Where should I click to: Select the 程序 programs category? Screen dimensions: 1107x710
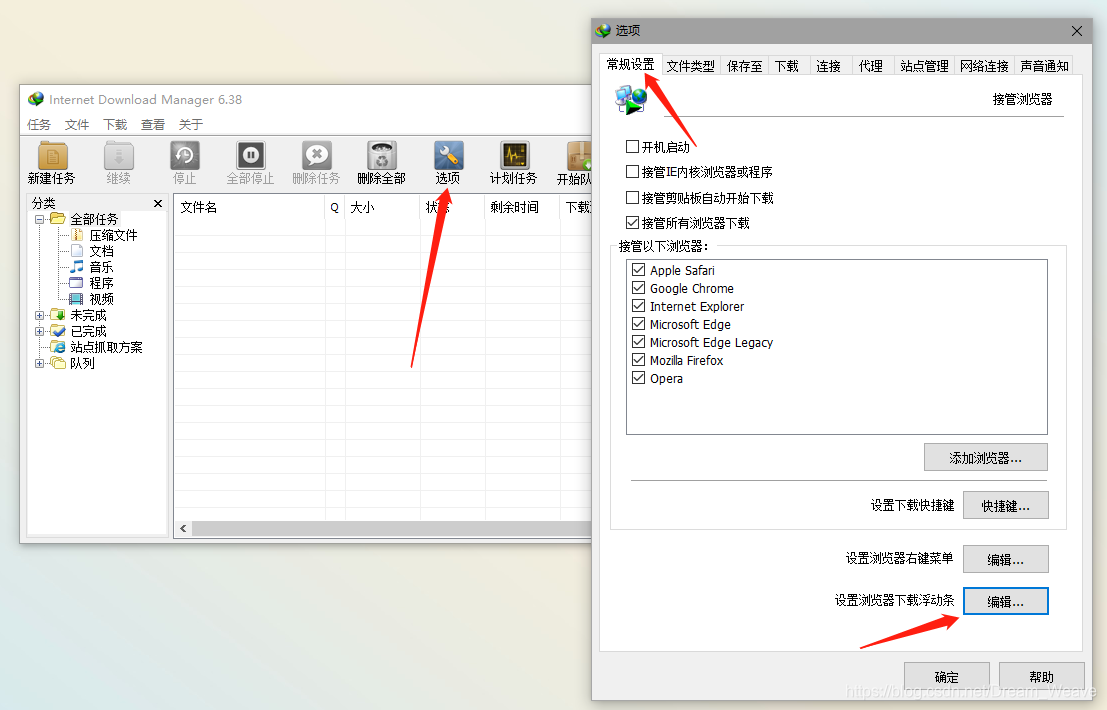pos(101,283)
